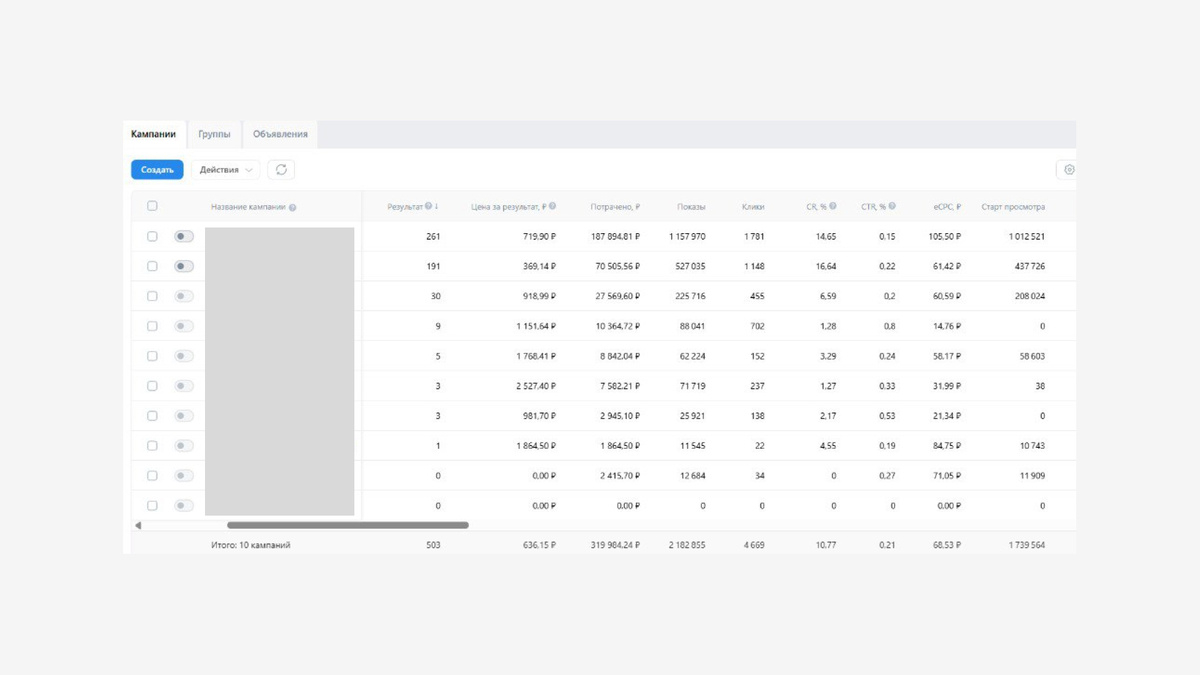Toggle campaign with 88 041 impressions
Viewport: 1200px width, 675px height.
tap(184, 326)
